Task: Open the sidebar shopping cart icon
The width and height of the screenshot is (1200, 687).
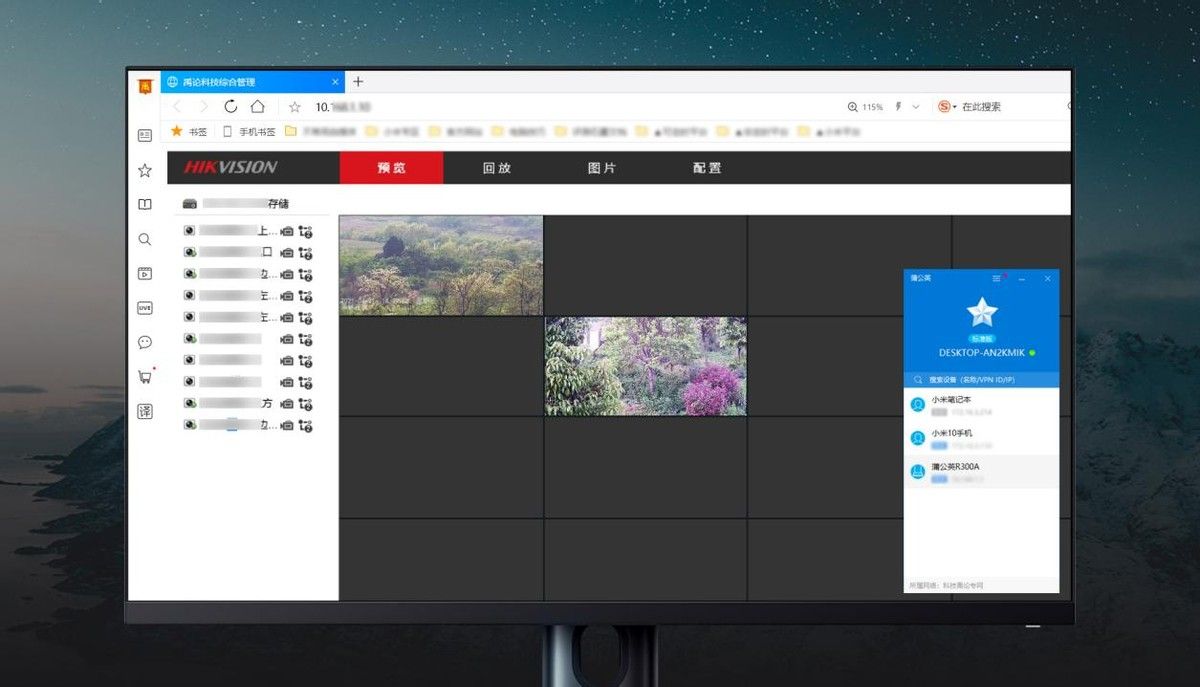Action: 145,377
